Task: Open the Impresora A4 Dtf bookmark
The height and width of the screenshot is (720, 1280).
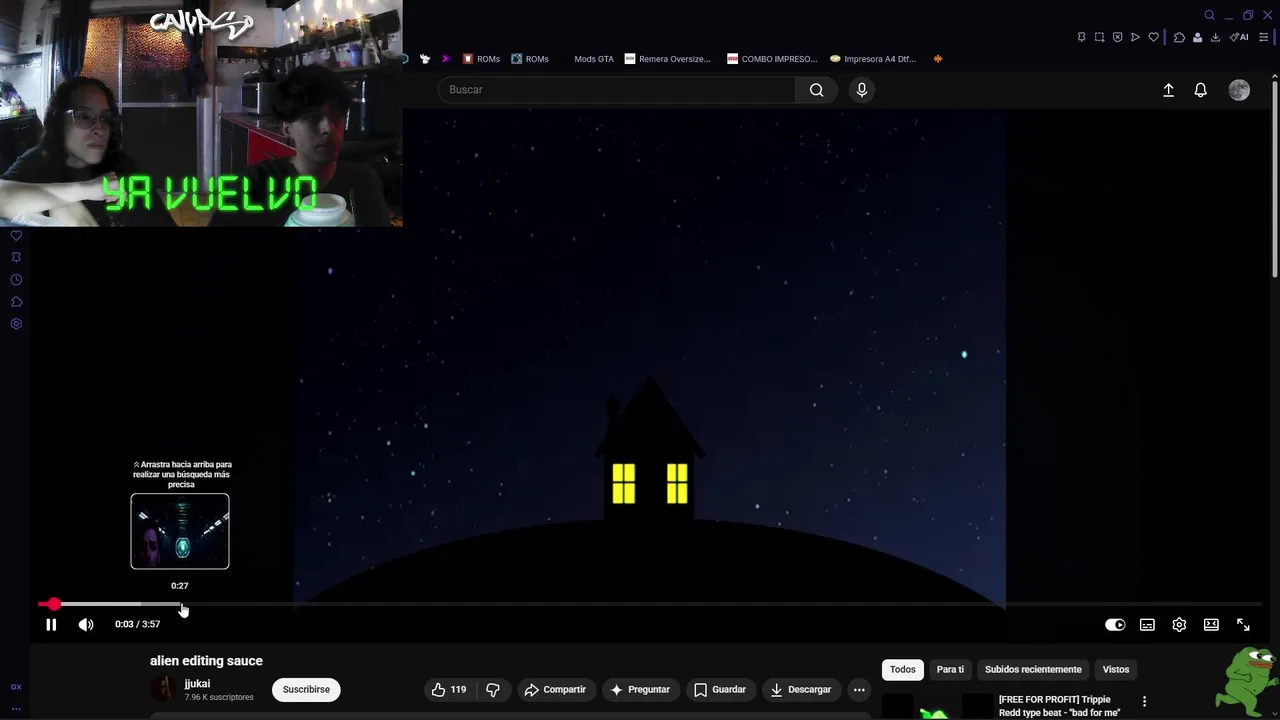Action: click(873, 59)
